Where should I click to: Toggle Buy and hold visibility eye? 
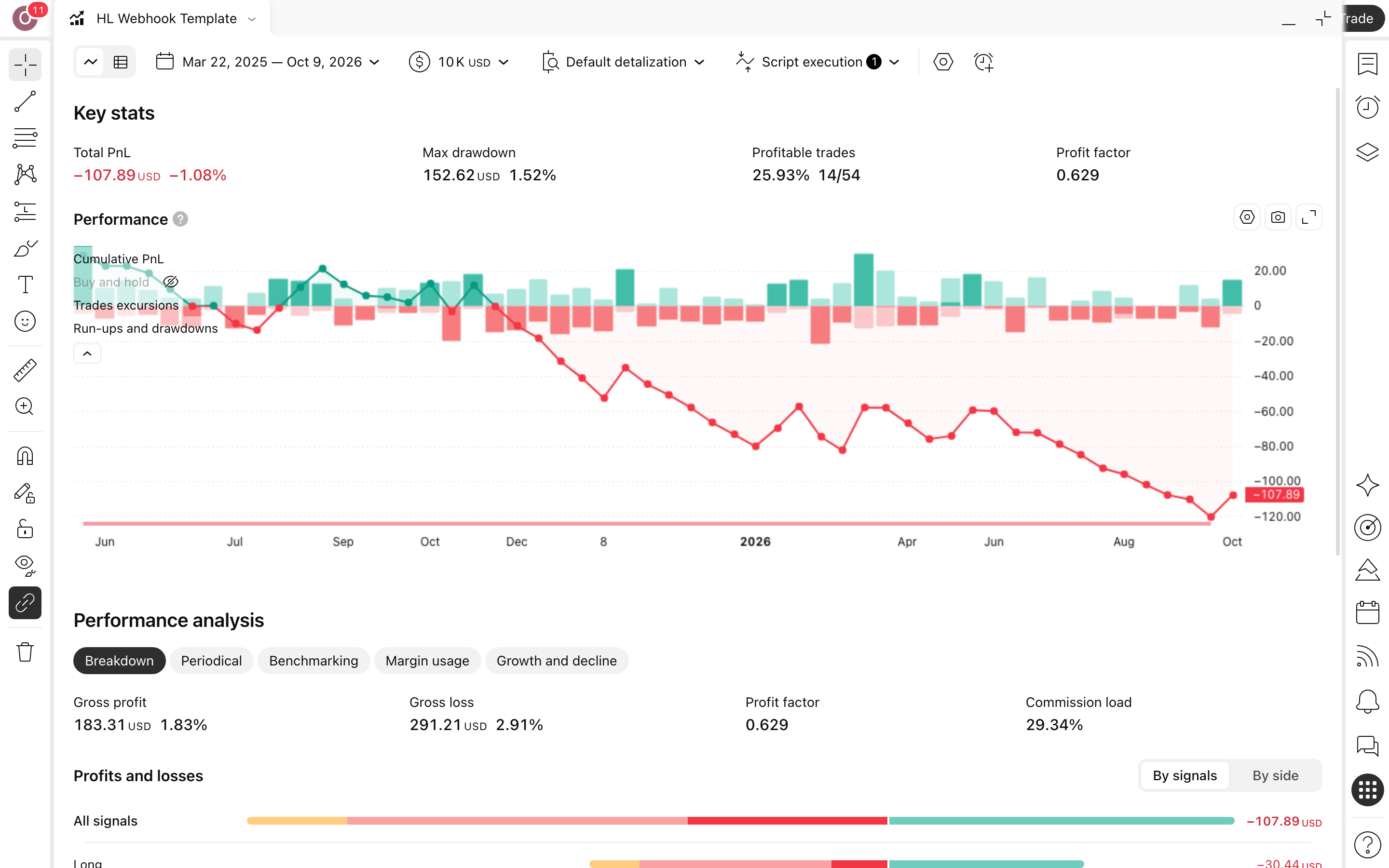pos(170,282)
